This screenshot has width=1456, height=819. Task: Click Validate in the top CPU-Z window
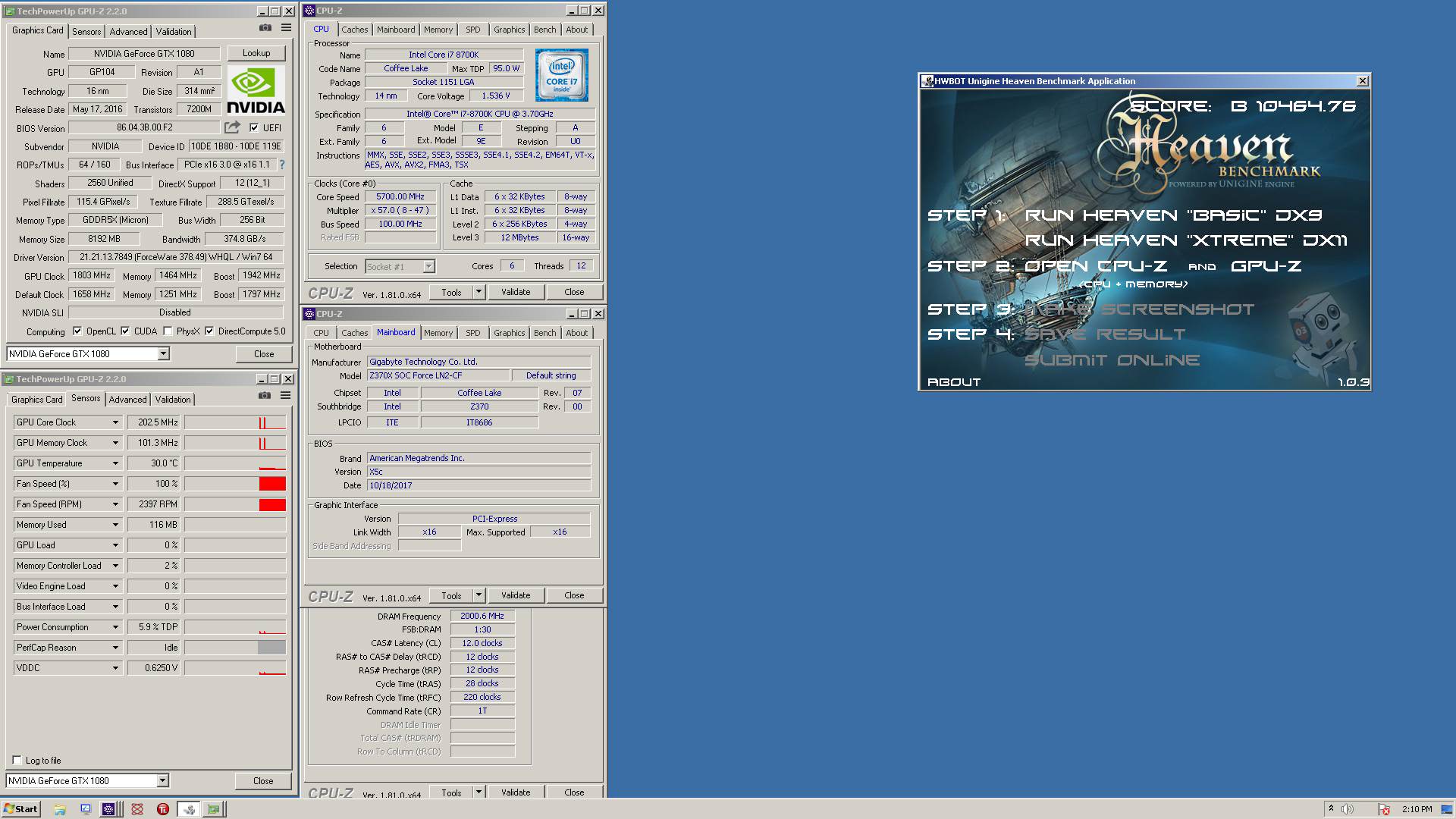[516, 292]
